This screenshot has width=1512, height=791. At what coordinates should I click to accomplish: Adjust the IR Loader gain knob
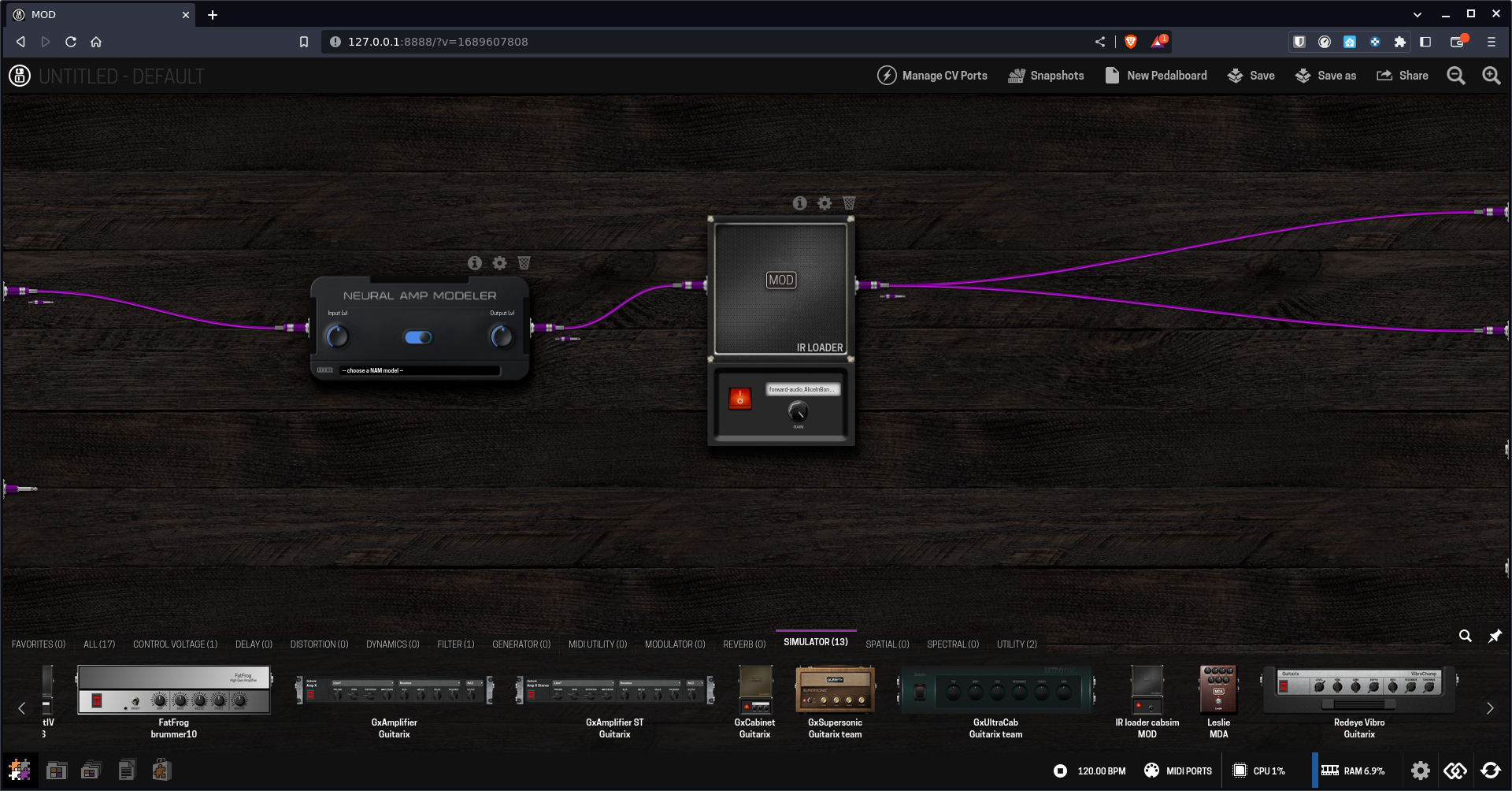click(798, 411)
